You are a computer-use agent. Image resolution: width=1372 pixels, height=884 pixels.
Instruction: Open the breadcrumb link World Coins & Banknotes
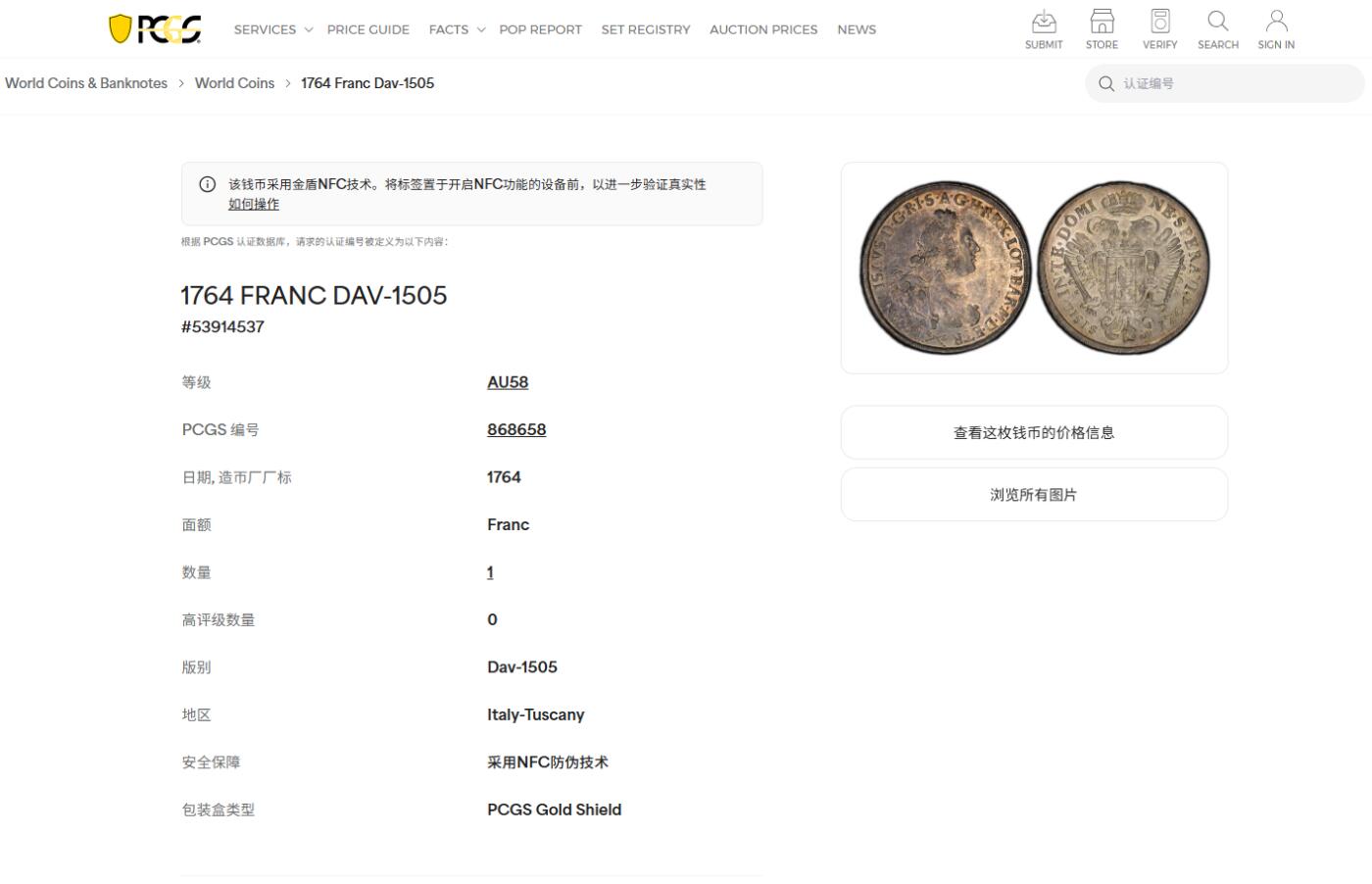85,82
